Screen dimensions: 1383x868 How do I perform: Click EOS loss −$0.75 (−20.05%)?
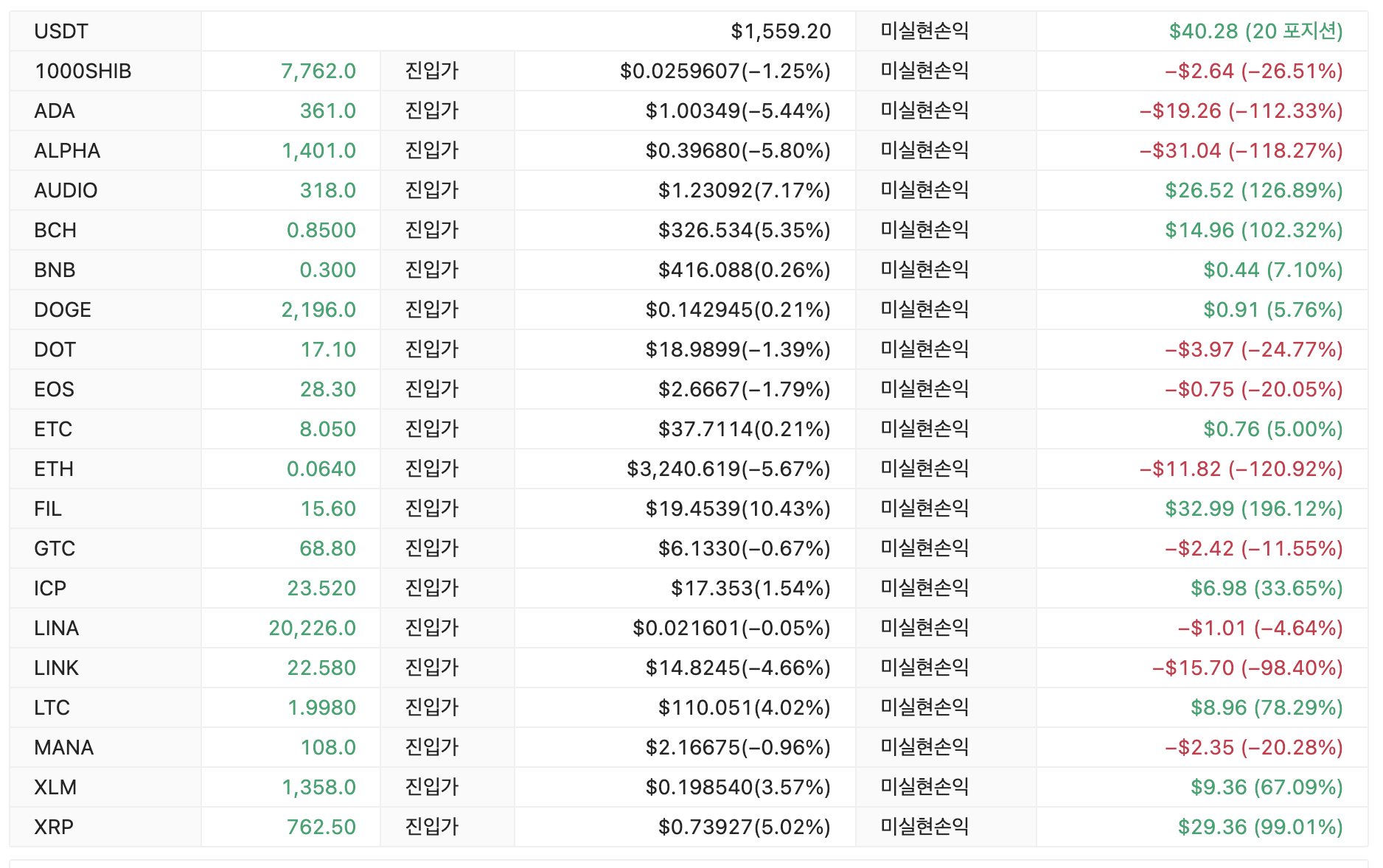(1253, 389)
